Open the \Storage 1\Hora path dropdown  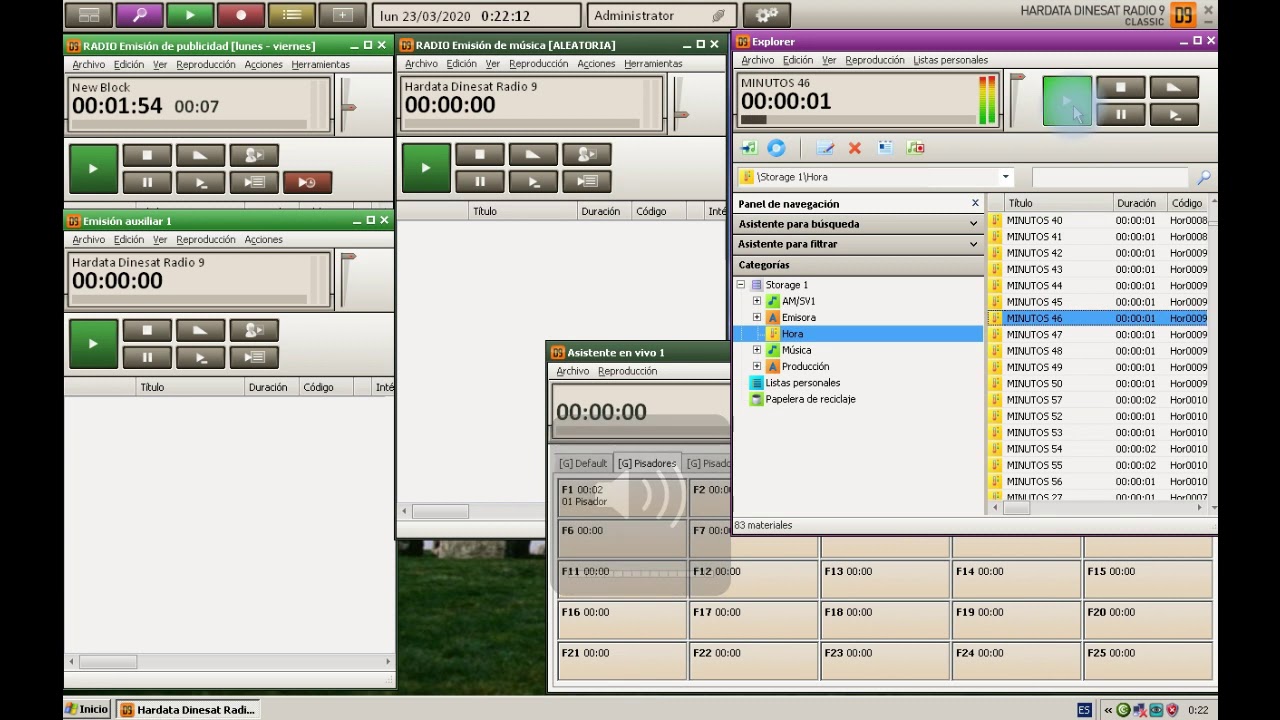(1005, 177)
